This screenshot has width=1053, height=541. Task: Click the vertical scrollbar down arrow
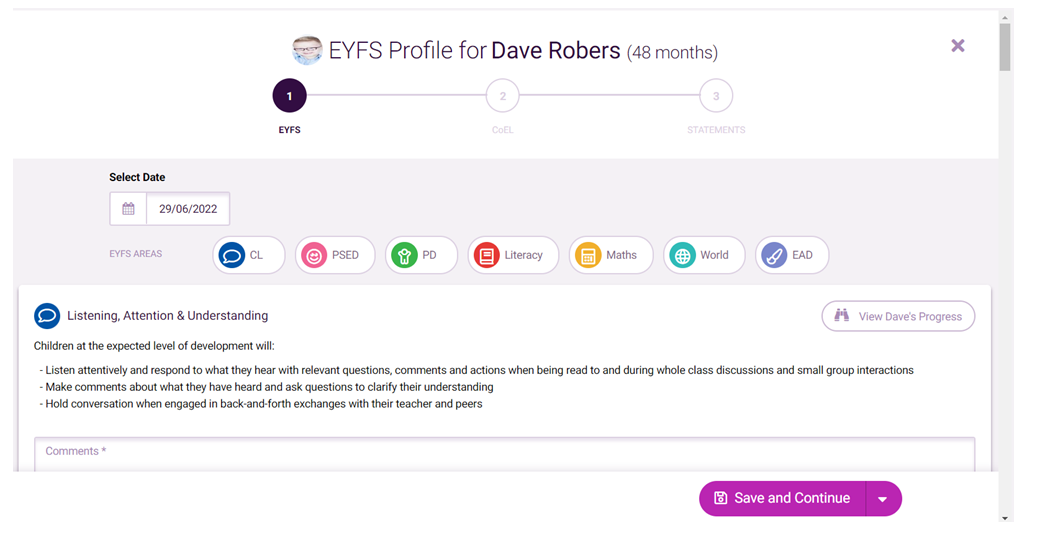coord(1005,518)
